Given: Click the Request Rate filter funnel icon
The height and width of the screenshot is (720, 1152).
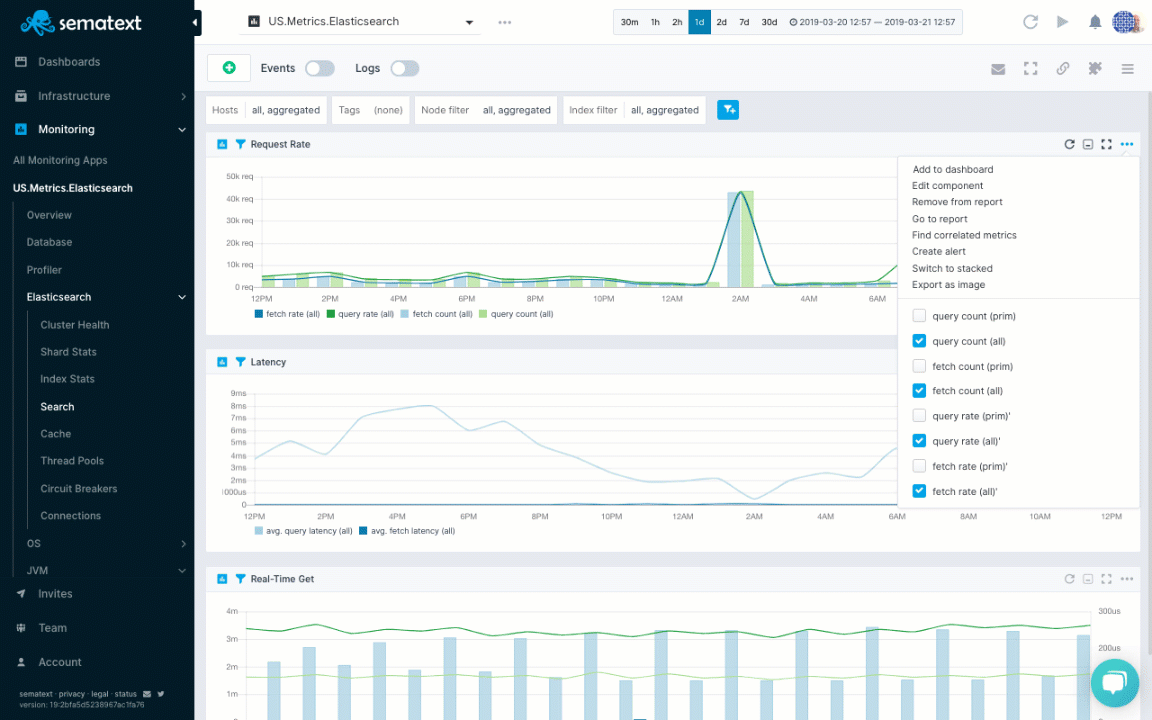Looking at the screenshot, I should pyautogui.click(x=240, y=144).
